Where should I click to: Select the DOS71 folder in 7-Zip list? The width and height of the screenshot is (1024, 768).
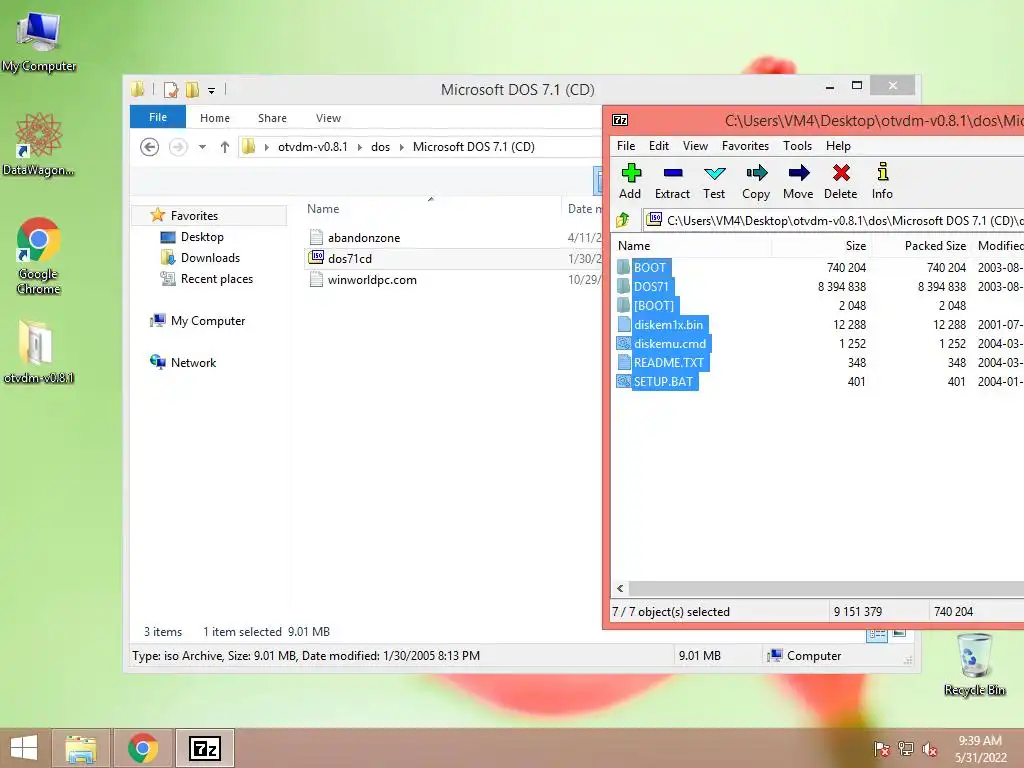[x=650, y=286]
